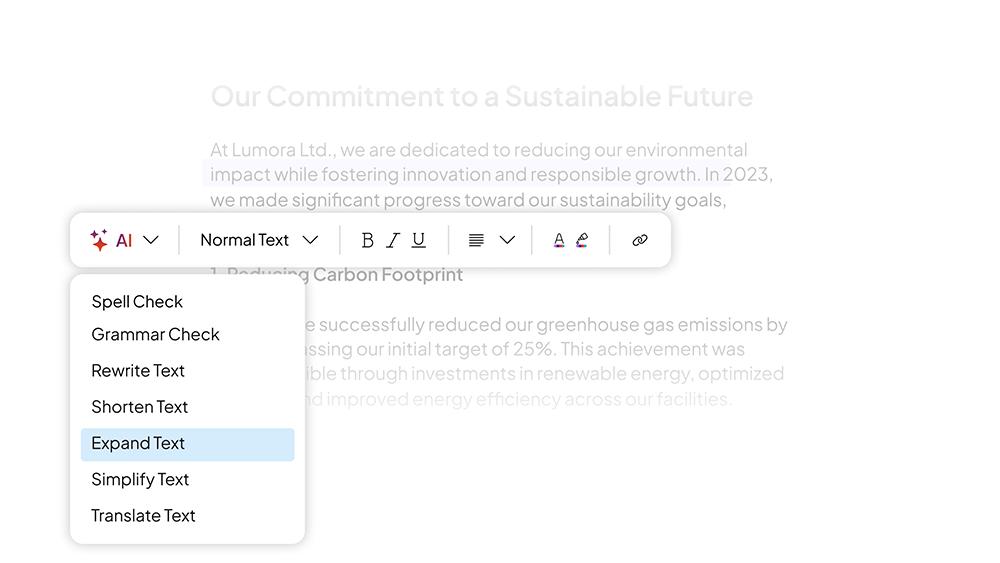Expand the alignment options chevron
This screenshot has height=563, width=1000.
(x=507, y=240)
